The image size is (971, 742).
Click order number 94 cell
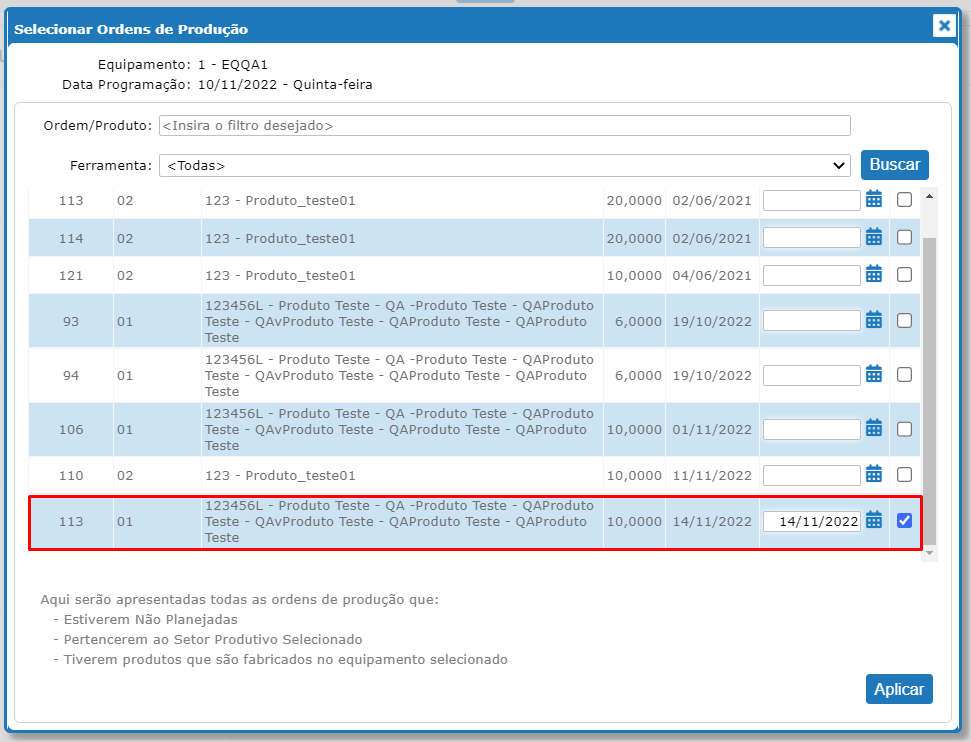pos(71,375)
